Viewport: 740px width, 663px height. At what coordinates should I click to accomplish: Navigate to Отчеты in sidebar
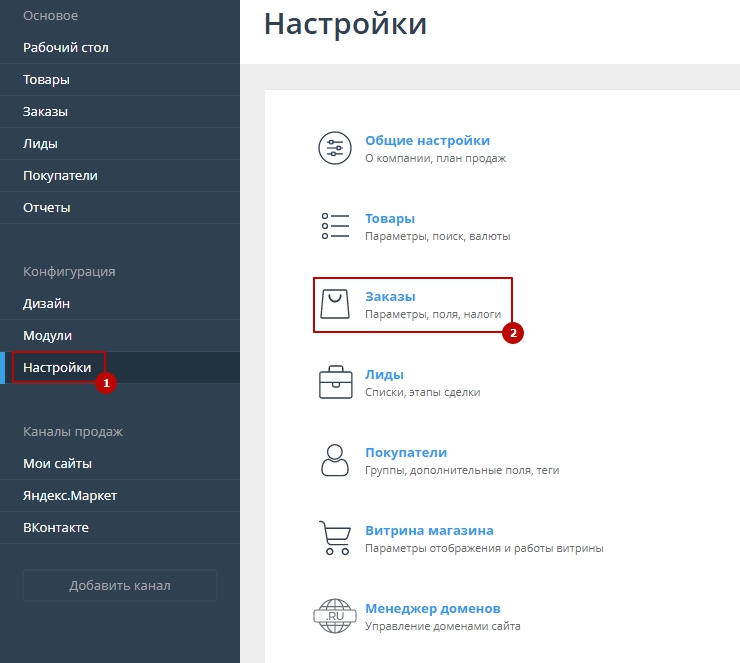(46, 208)
